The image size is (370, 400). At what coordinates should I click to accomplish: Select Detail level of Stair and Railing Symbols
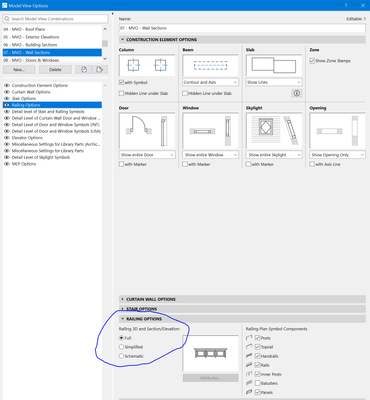[52, 112]
